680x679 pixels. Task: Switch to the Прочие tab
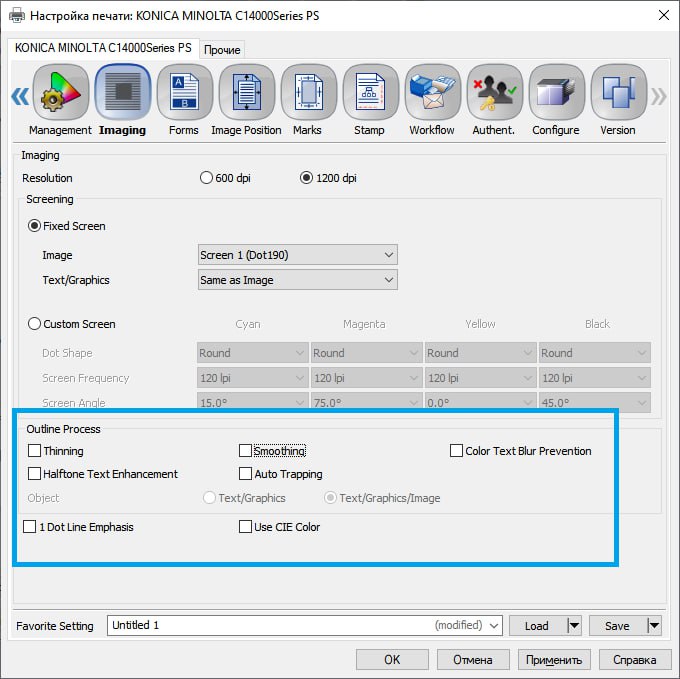pos(222,50)
